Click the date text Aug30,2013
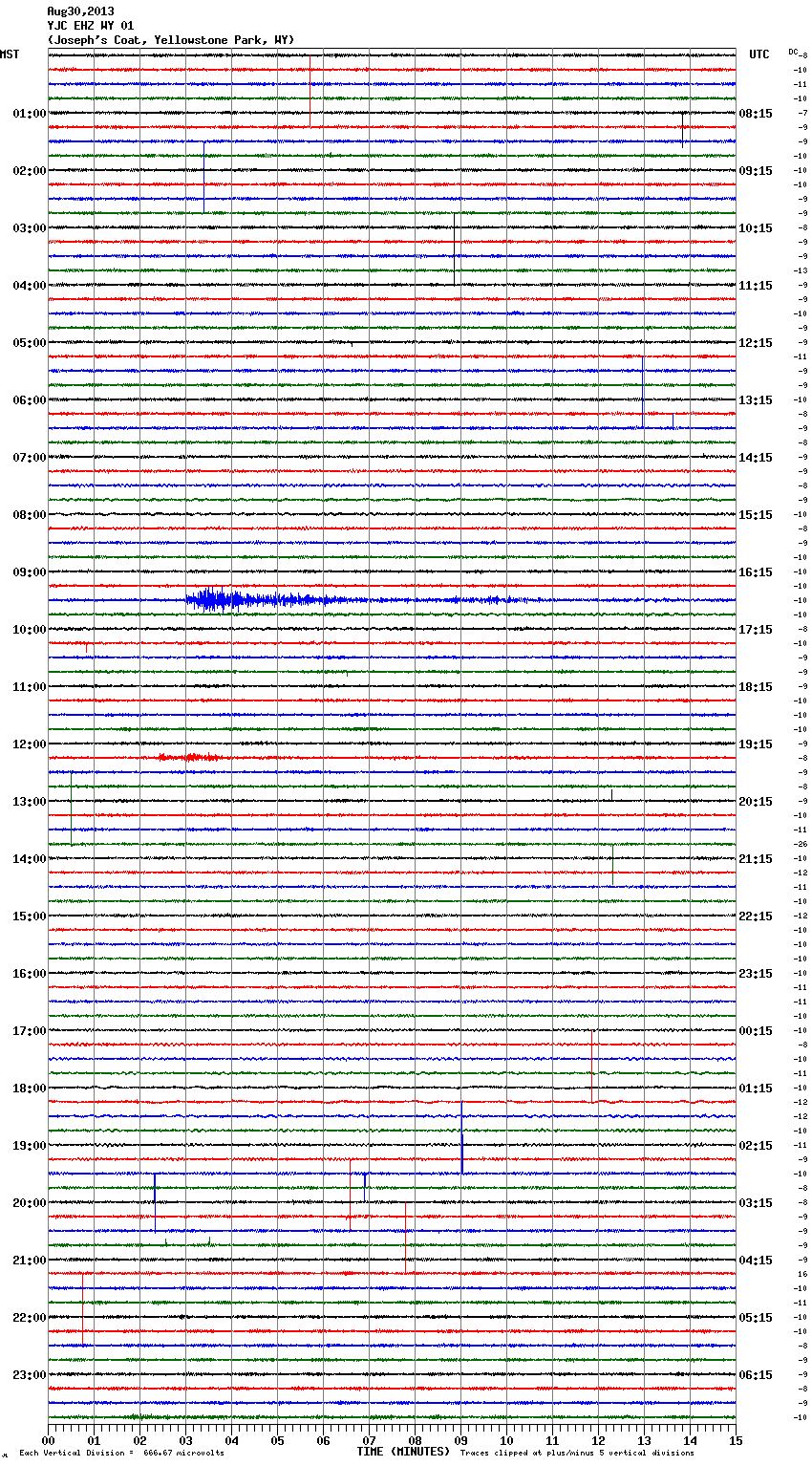The height and width of the screenshot is (1466, 812). pyautogui.click(x=80, y=11)
